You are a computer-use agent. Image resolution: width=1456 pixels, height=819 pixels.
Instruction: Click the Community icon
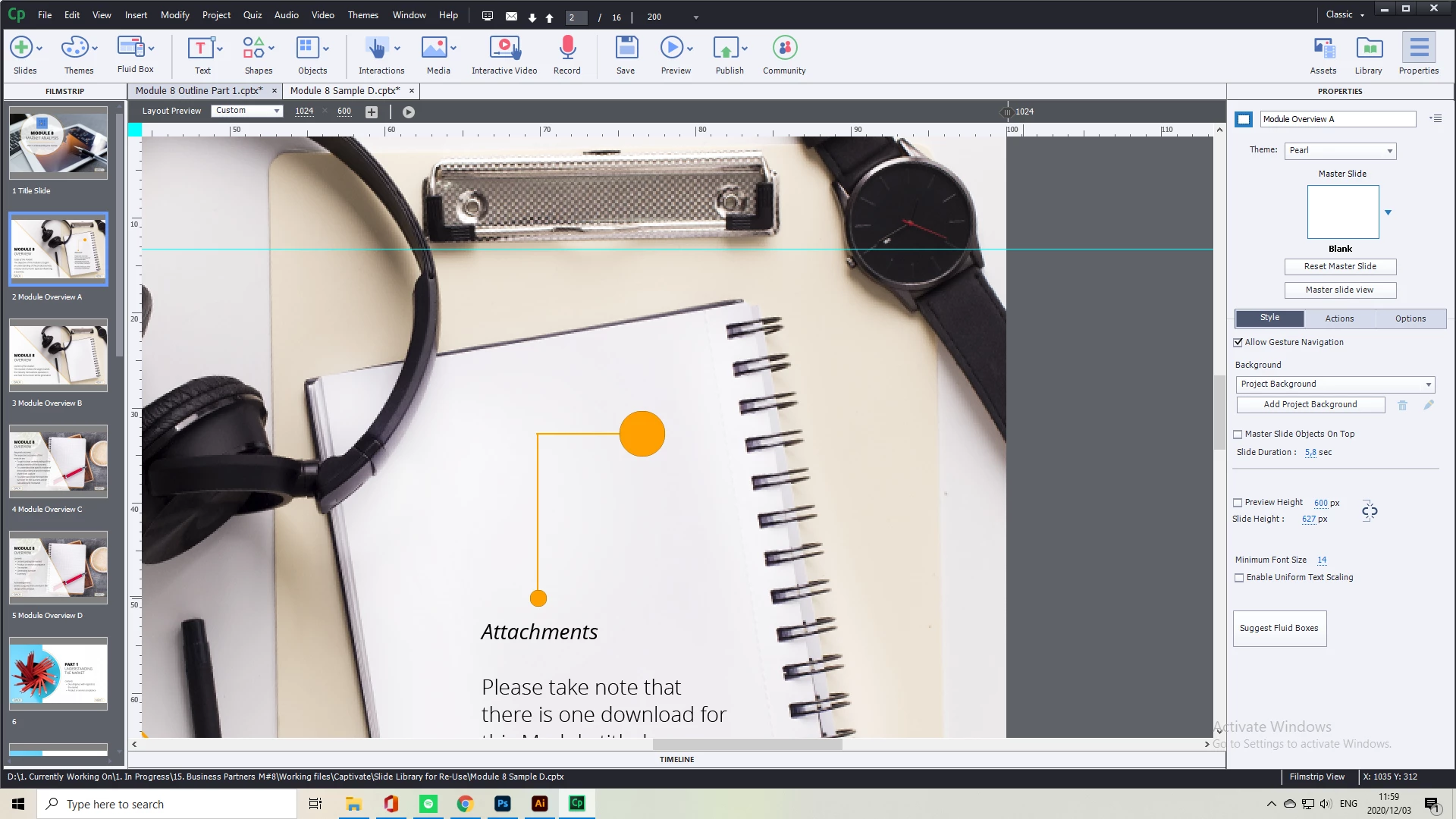784,49
